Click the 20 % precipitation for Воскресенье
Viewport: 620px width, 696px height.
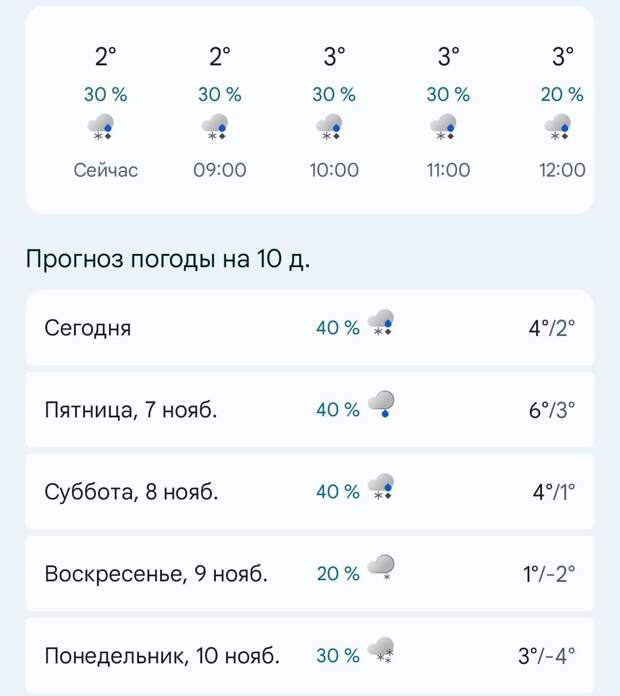(x=338, y=573)
